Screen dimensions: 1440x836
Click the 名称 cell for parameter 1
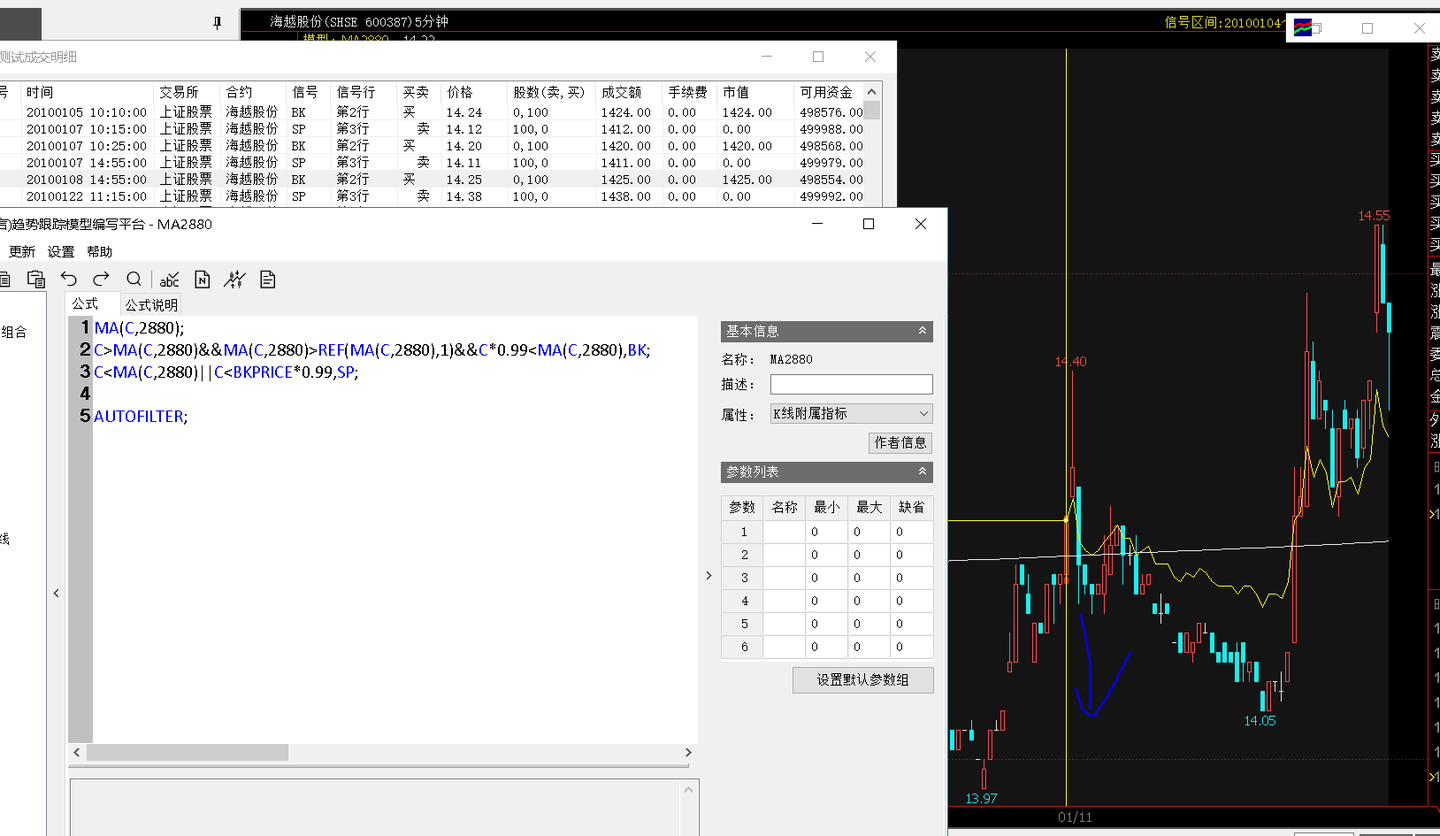pyautogui.click(x=784, y=532)
